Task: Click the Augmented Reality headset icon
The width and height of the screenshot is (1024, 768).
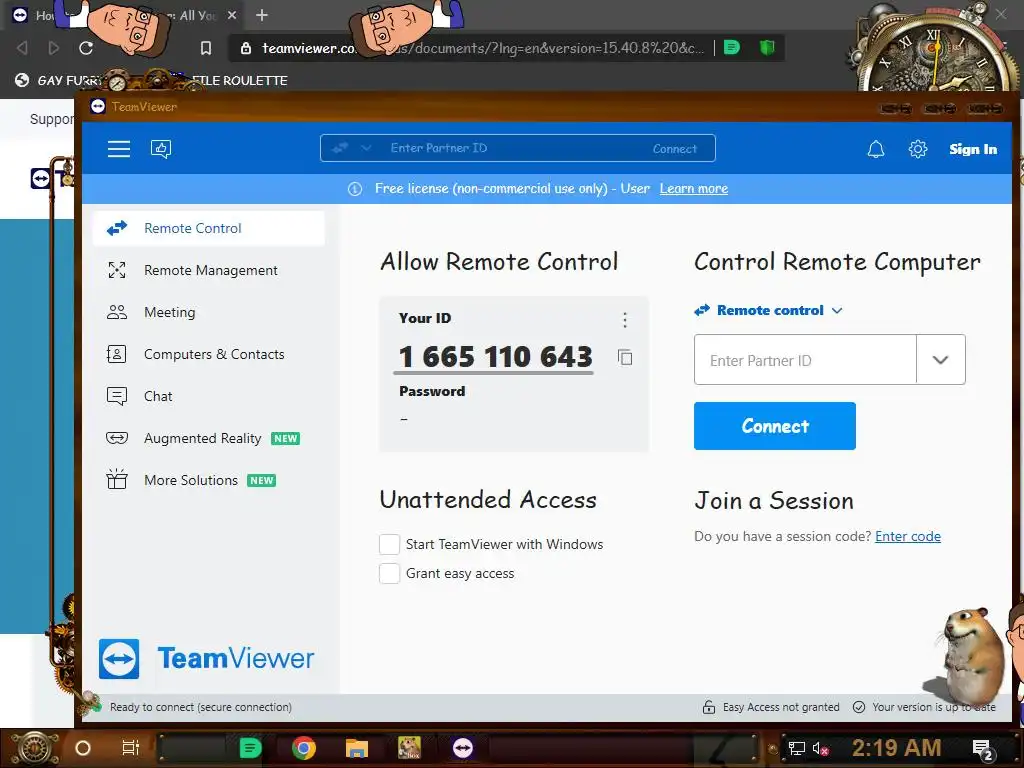Action: [x=117, y=438]
